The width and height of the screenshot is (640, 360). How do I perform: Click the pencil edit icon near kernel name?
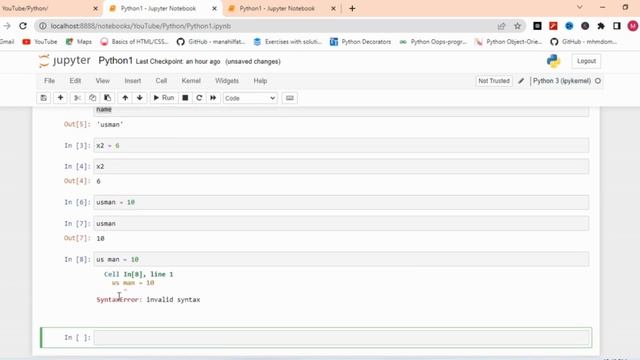coord(521,81)
